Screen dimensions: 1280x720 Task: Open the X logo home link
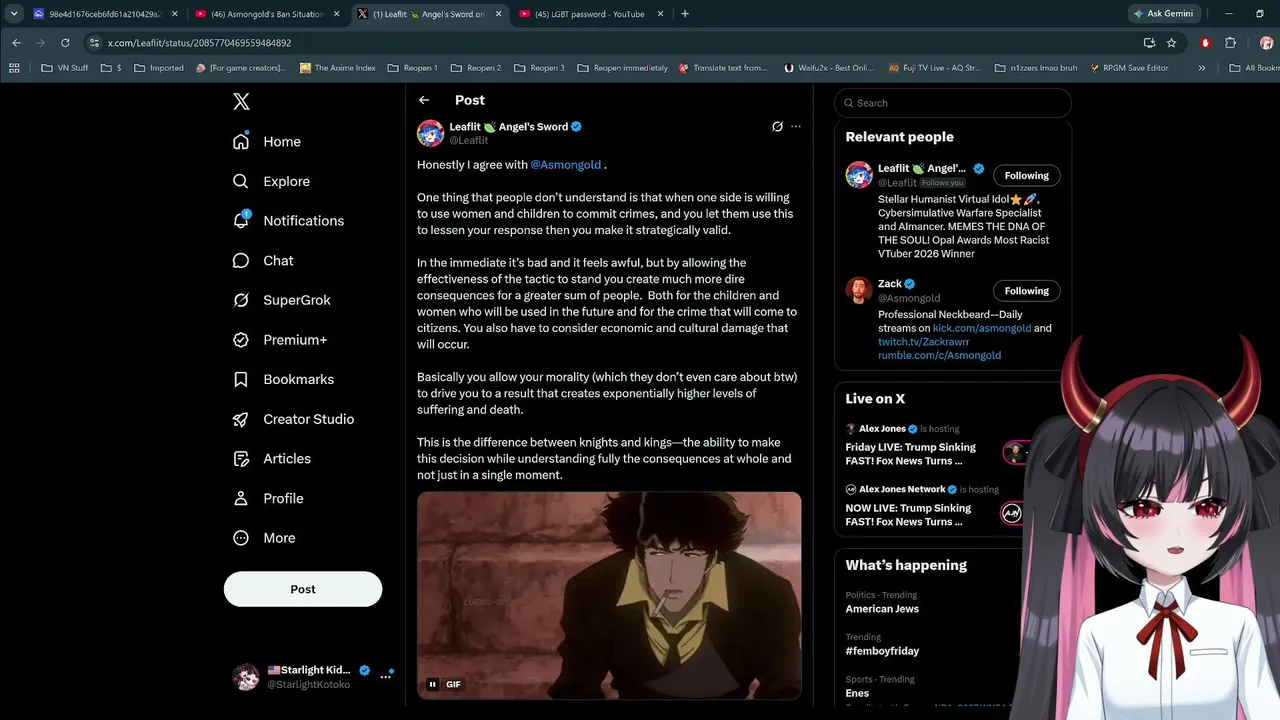point(241,102)
